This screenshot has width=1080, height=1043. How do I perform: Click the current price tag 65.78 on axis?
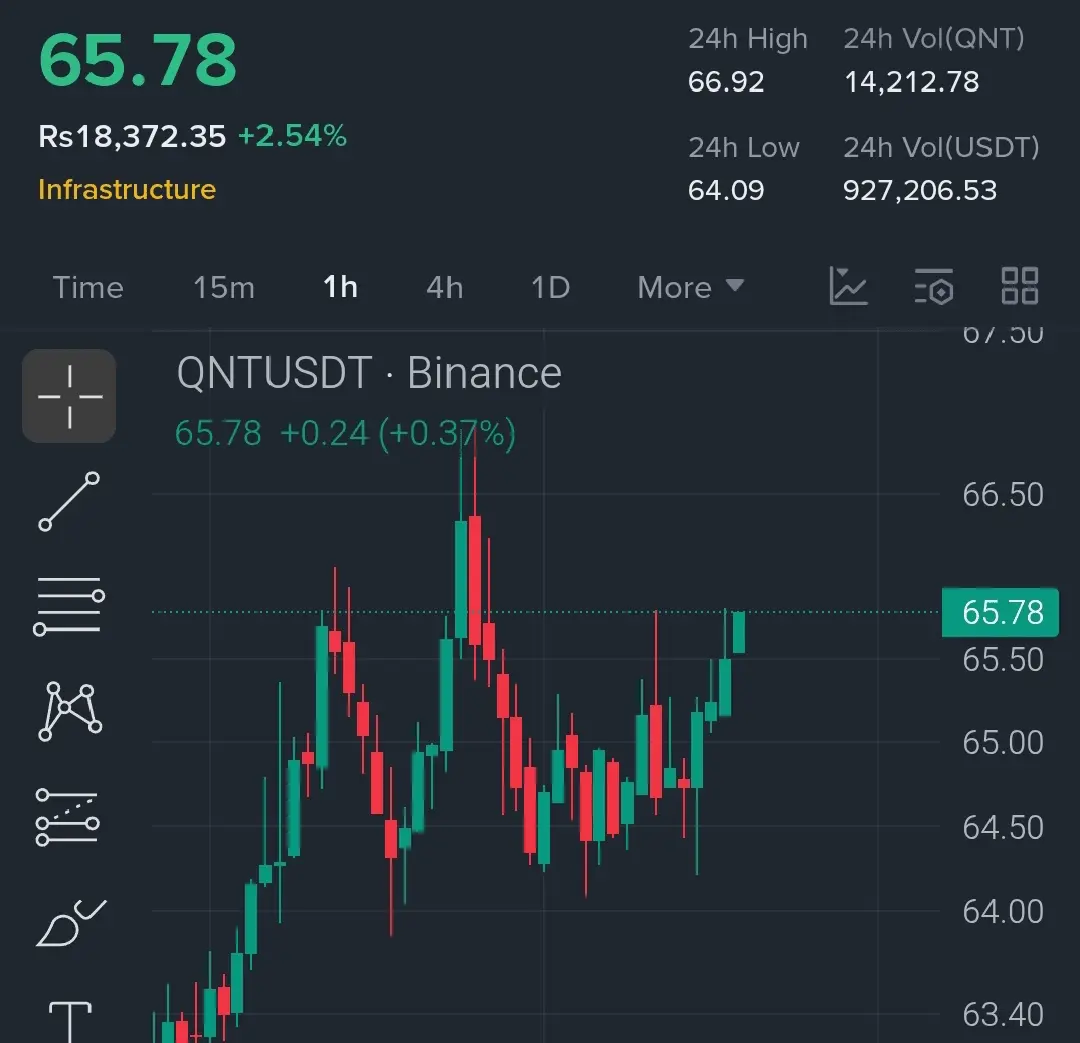pyautogui.click(x=999, y=612)
